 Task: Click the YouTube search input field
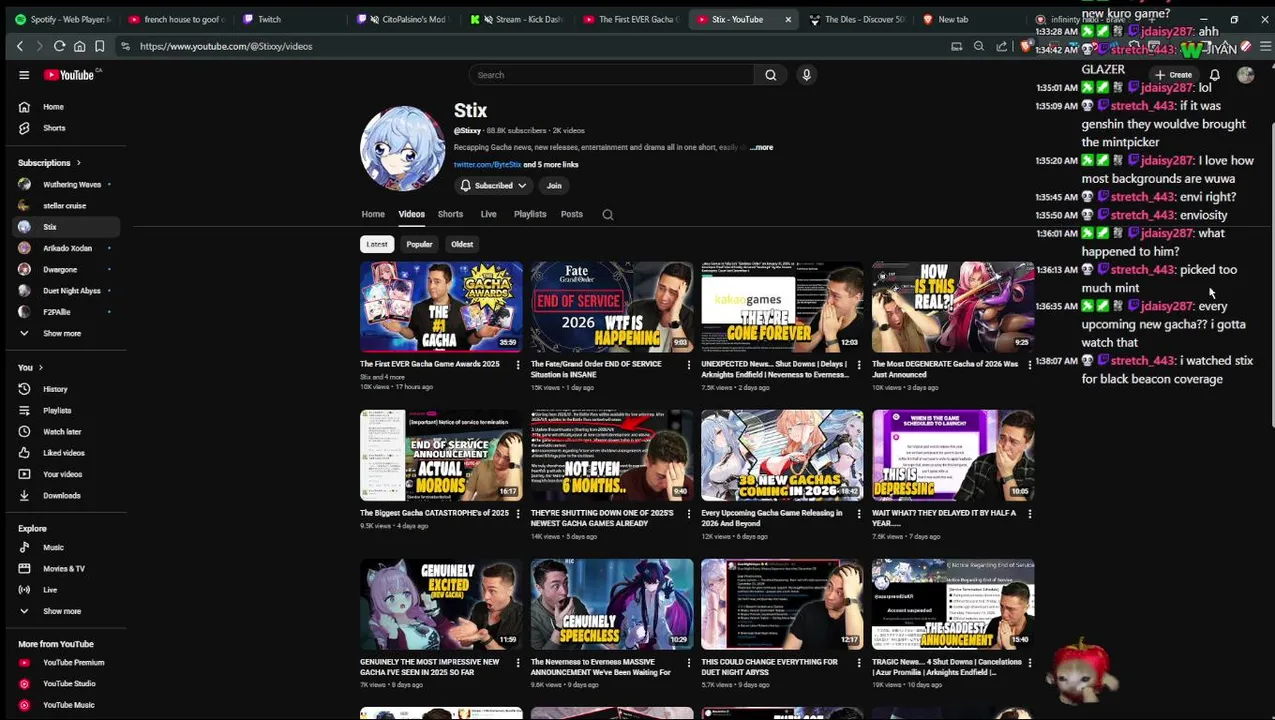point(611,75)
